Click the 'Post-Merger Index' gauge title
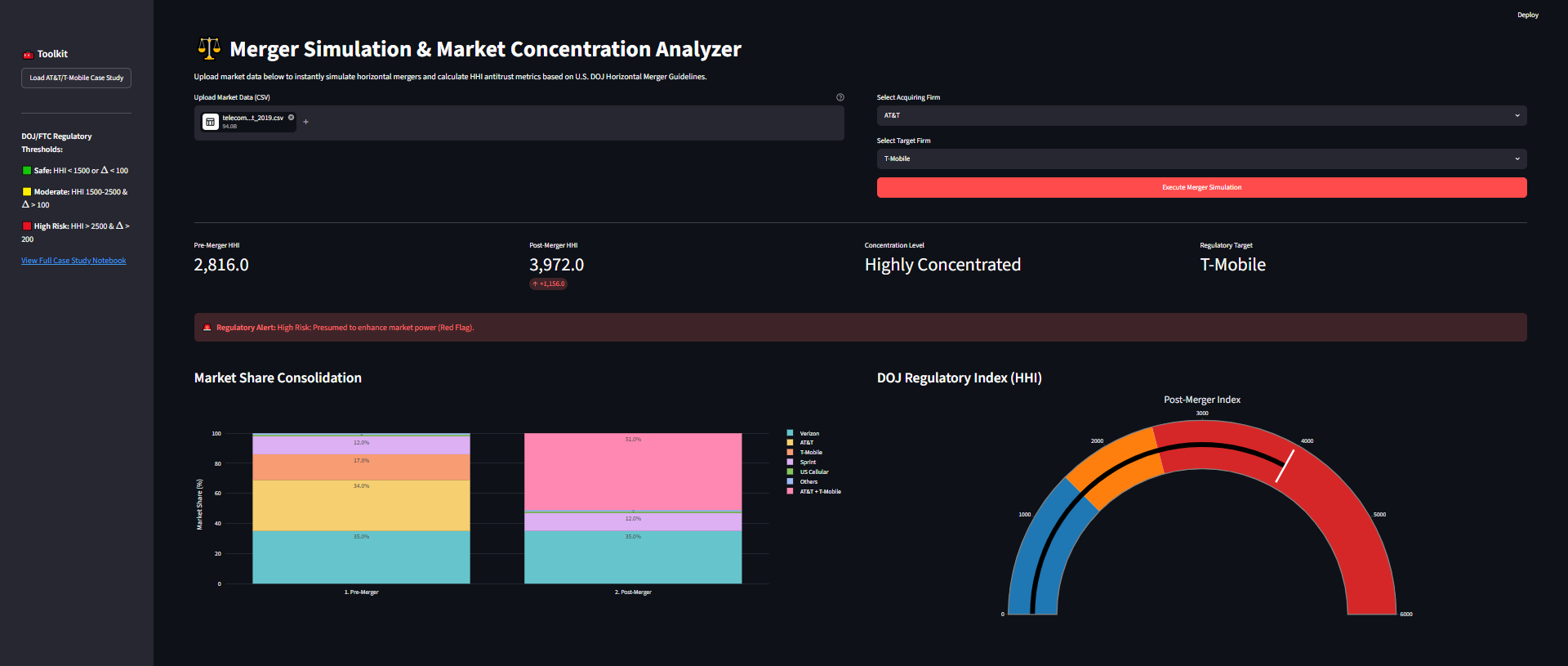This screenshot has height=666, width=1568. click(x=1202, y=400)
